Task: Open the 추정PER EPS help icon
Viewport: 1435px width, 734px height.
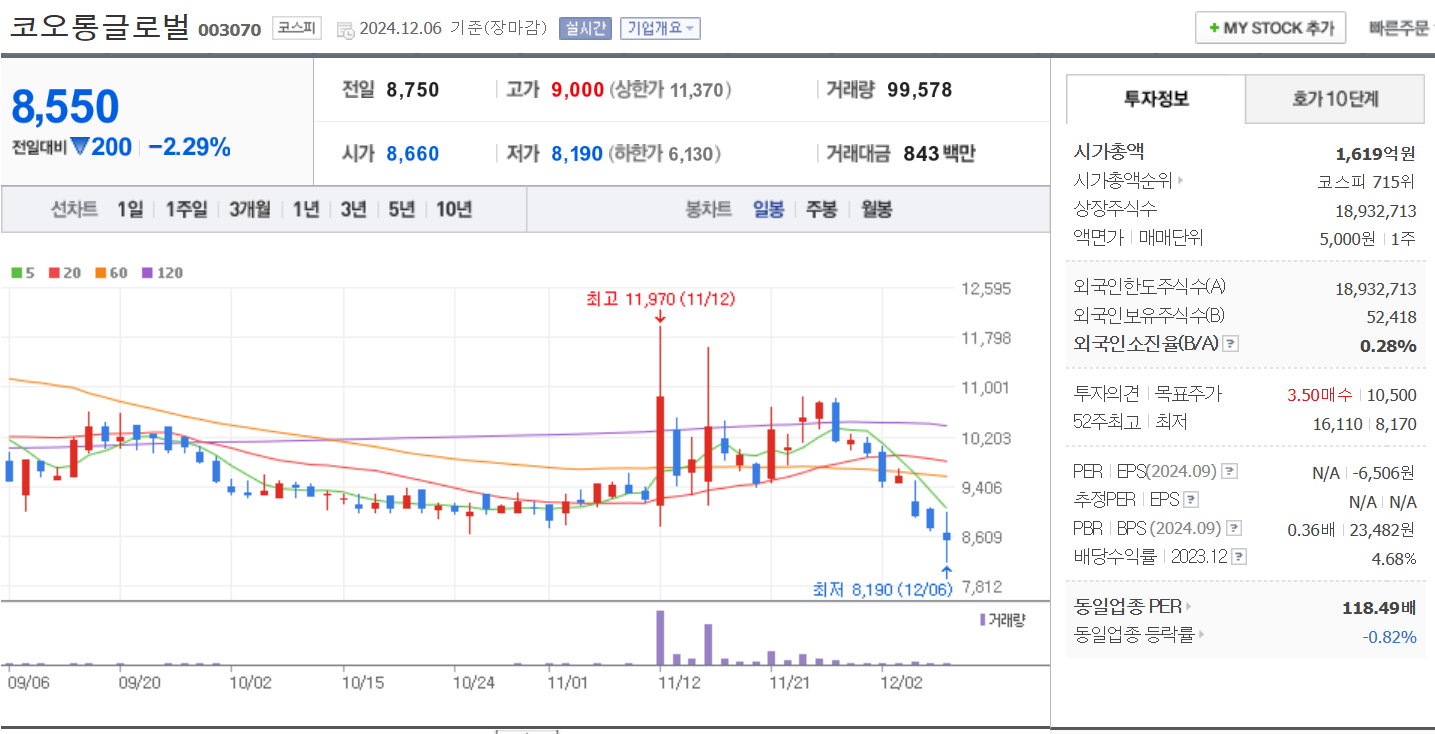Action: 1190,501
